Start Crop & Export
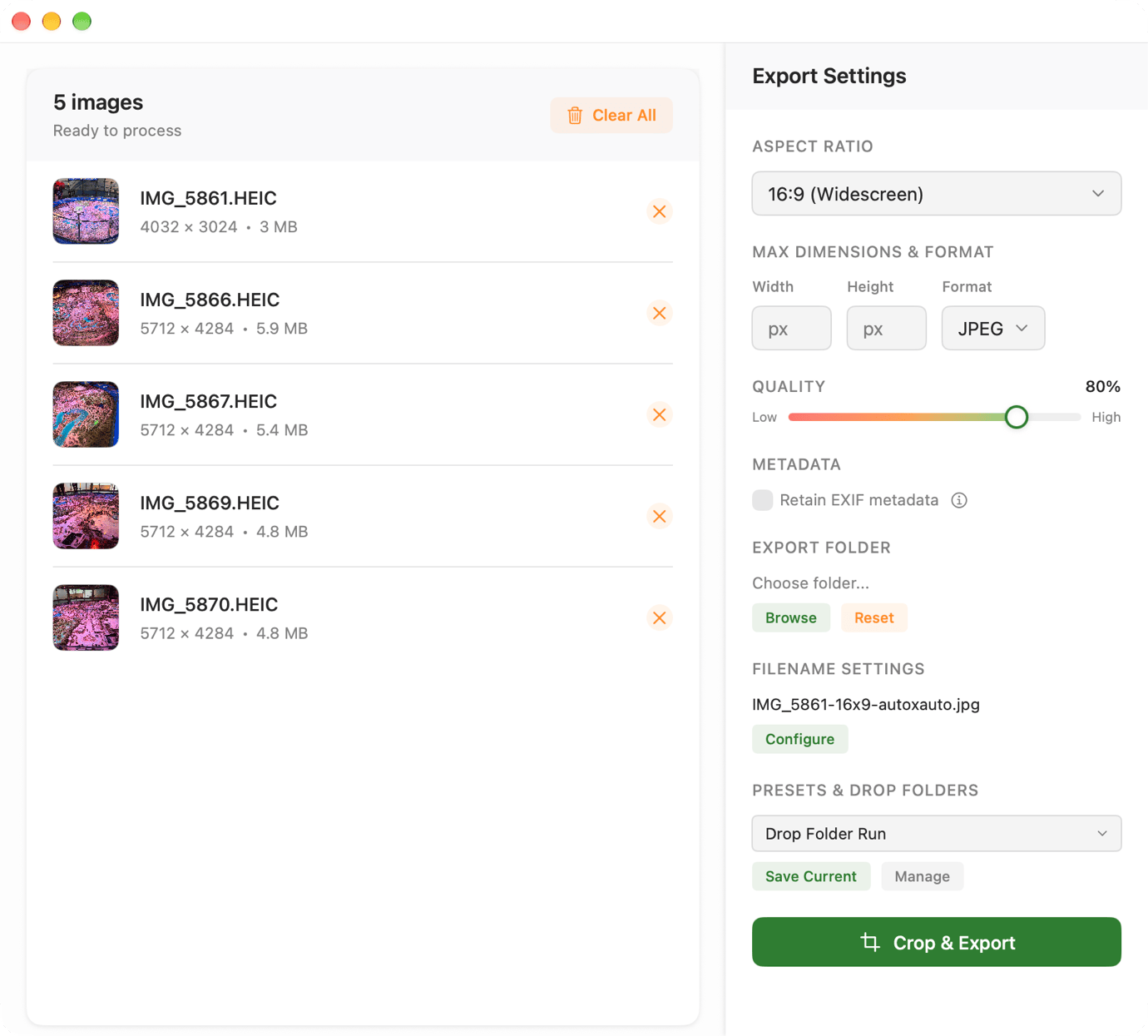Image resolution: width=1148 pixels, height=1036 pixels. [937, 942]
